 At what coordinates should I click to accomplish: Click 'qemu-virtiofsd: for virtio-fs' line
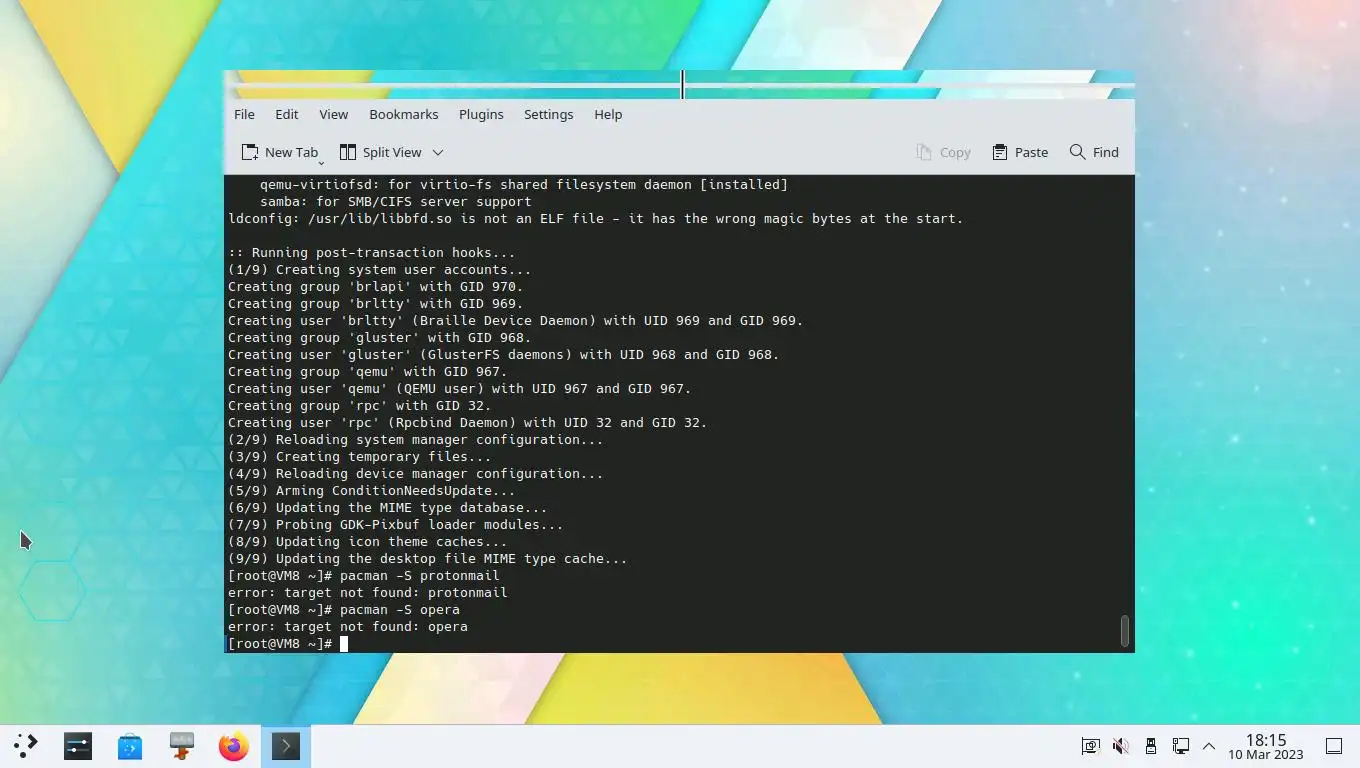click(524, 185)
